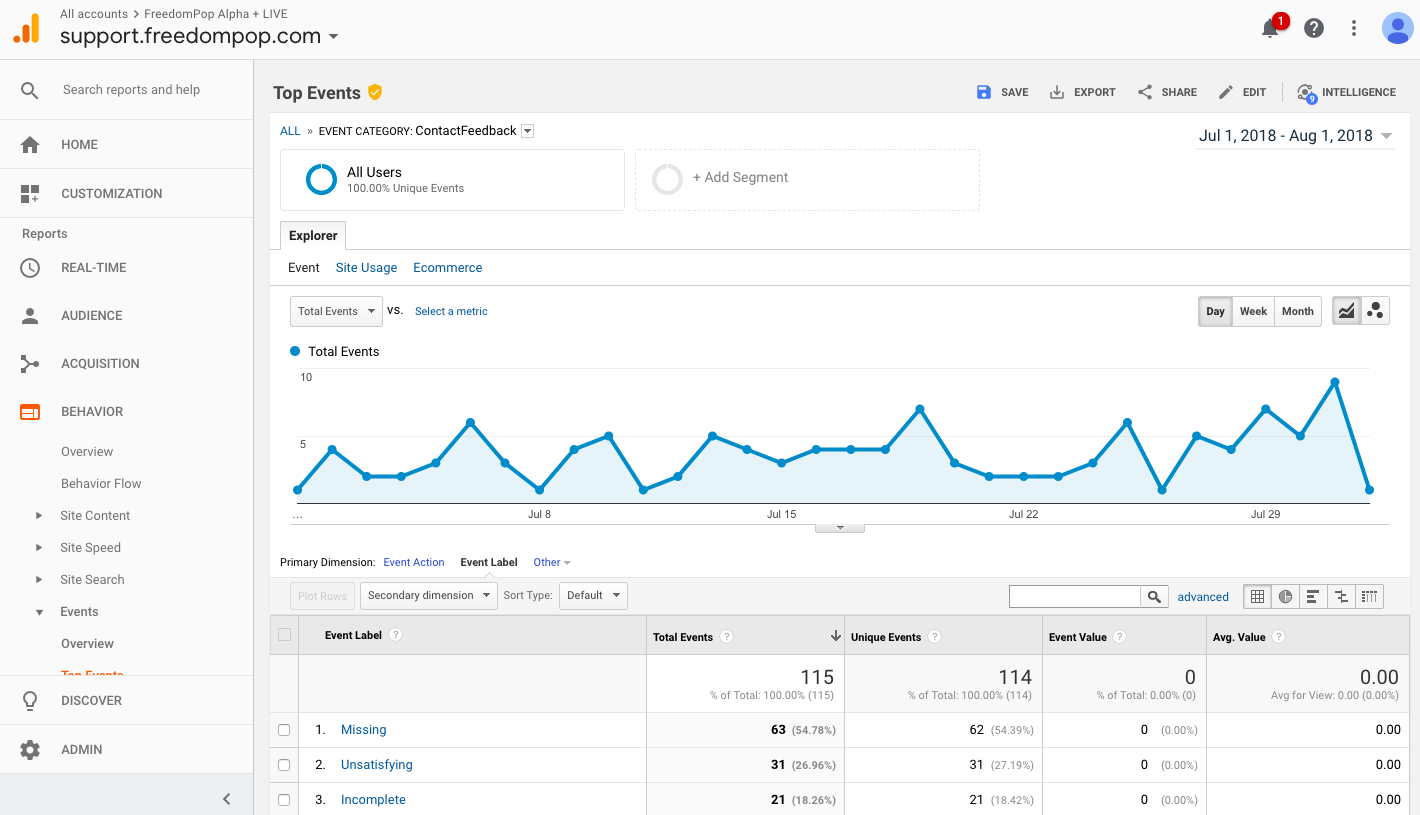Select the comparison view icon
This screenshot has width=1420, height=815.
(1341, 596)
